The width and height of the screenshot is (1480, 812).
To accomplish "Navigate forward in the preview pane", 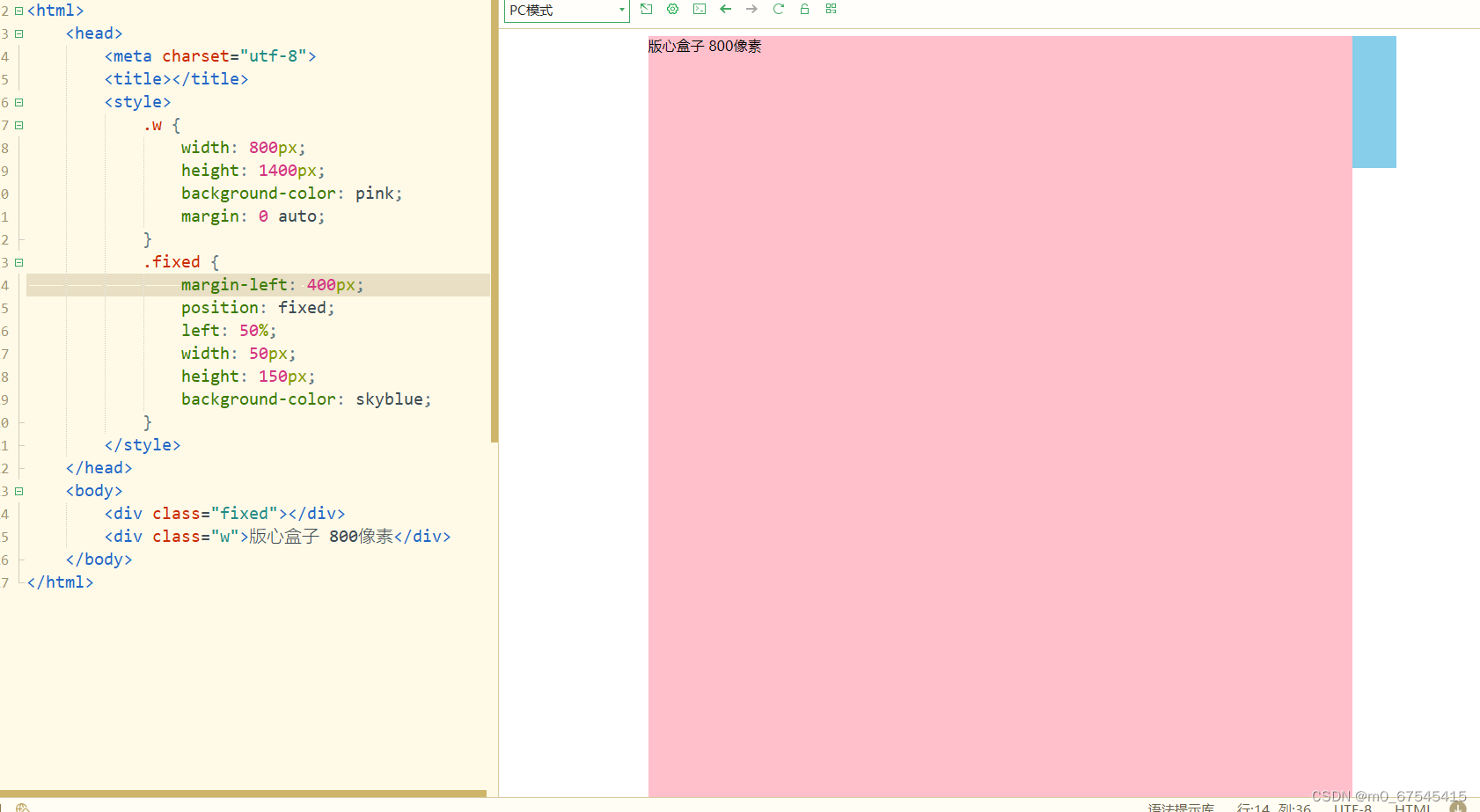I will (x=751, y=9).
